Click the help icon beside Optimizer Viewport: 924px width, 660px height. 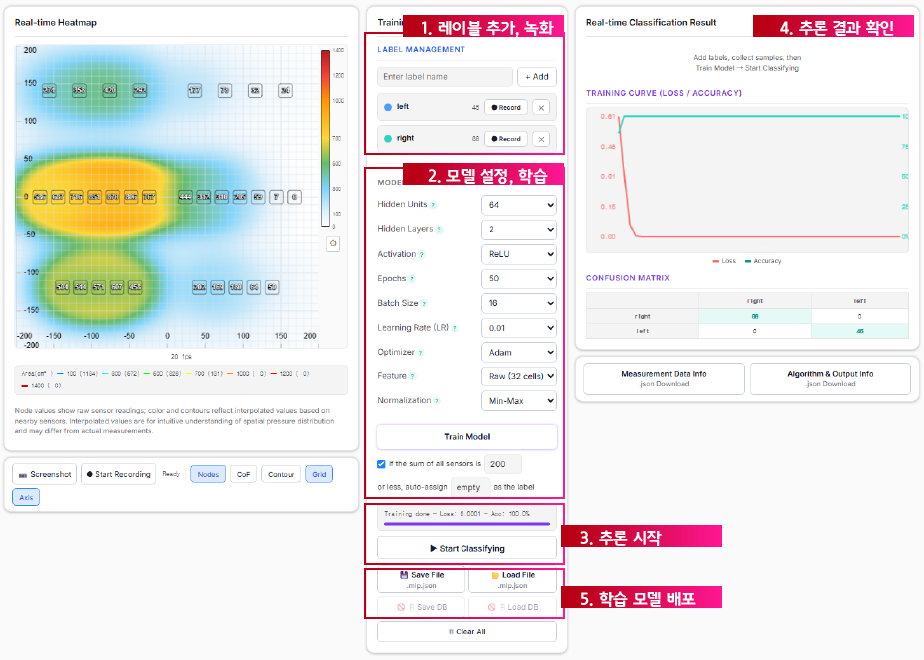click(421, 353)
